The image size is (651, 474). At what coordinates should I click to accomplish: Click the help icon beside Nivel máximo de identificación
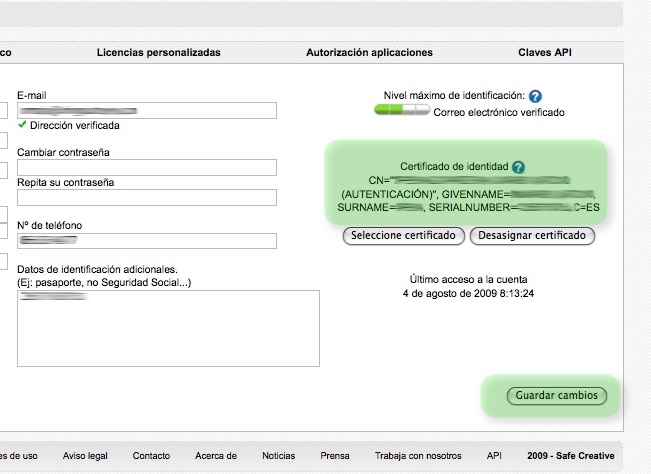[x=536, y=96]
